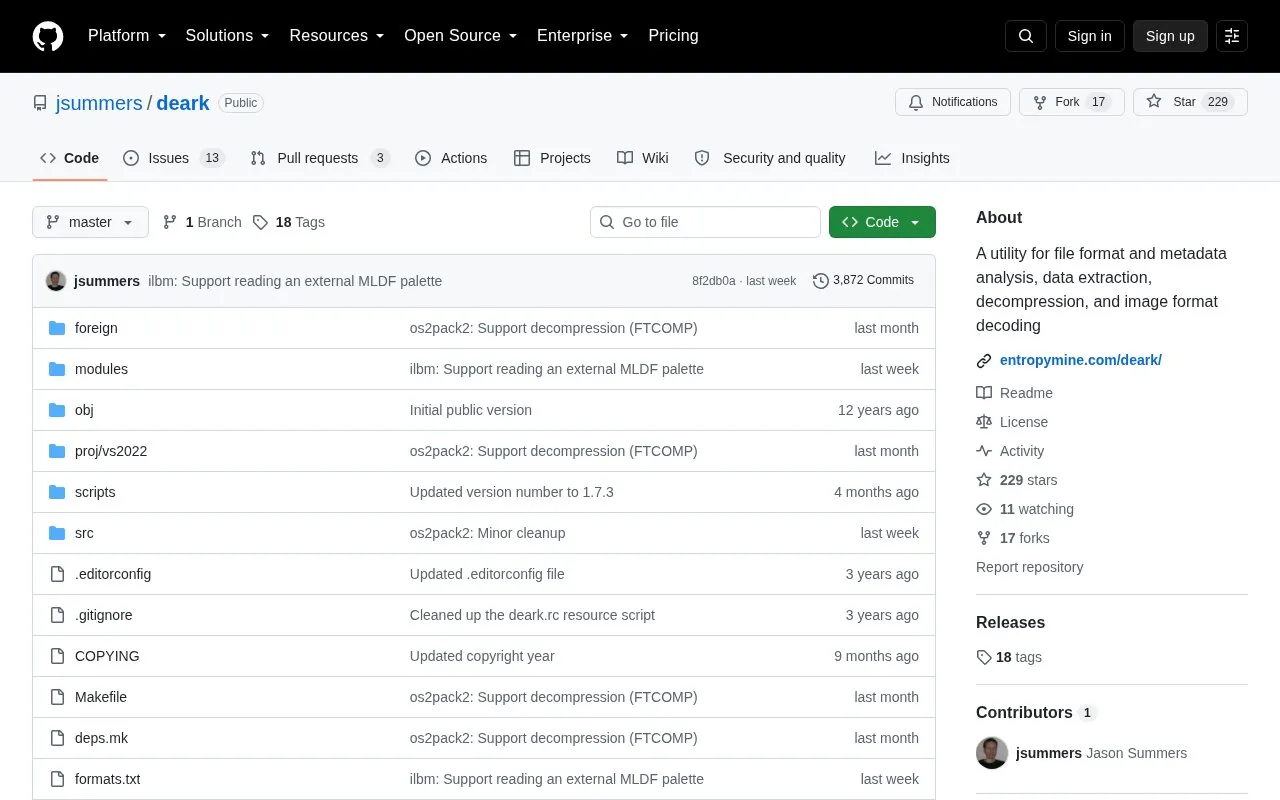Click the link icon beside entropymine.com/deark
Viewport: 1280px width, 800px height.
pos(984,361)
